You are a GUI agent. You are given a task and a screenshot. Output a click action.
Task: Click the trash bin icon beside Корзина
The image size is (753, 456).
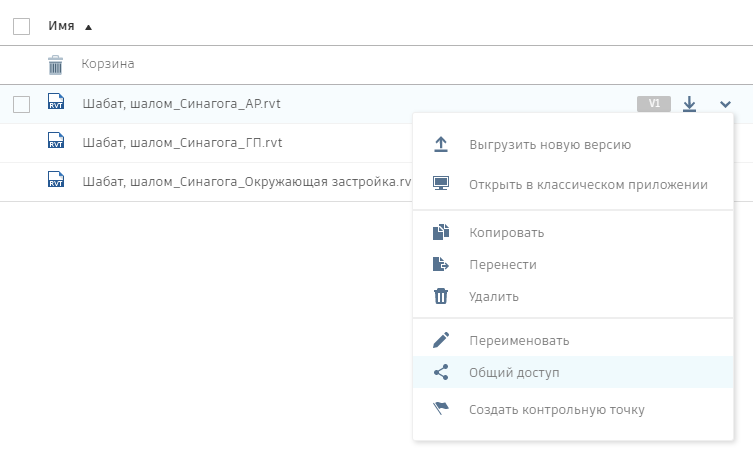point(56,65)
